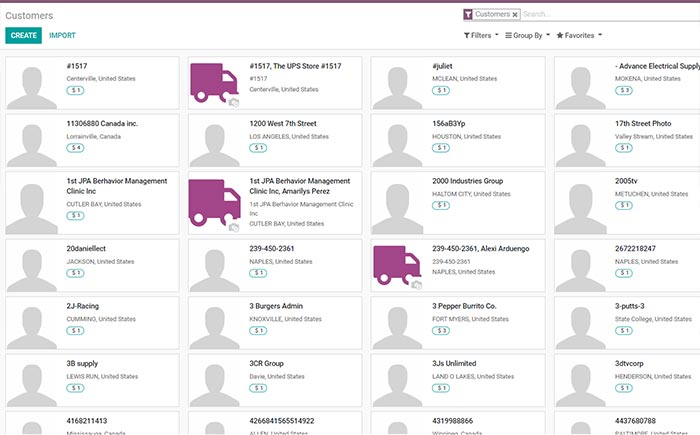
Task: Click the purple filter funnel icon in search
Action: (468, 15)
